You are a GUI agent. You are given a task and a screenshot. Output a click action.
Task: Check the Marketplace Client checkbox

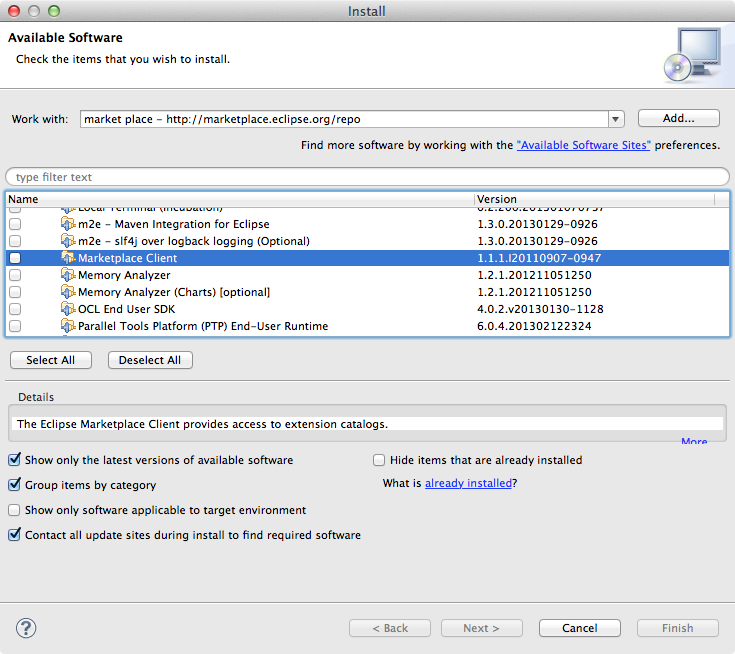click(x=15, y=258)
